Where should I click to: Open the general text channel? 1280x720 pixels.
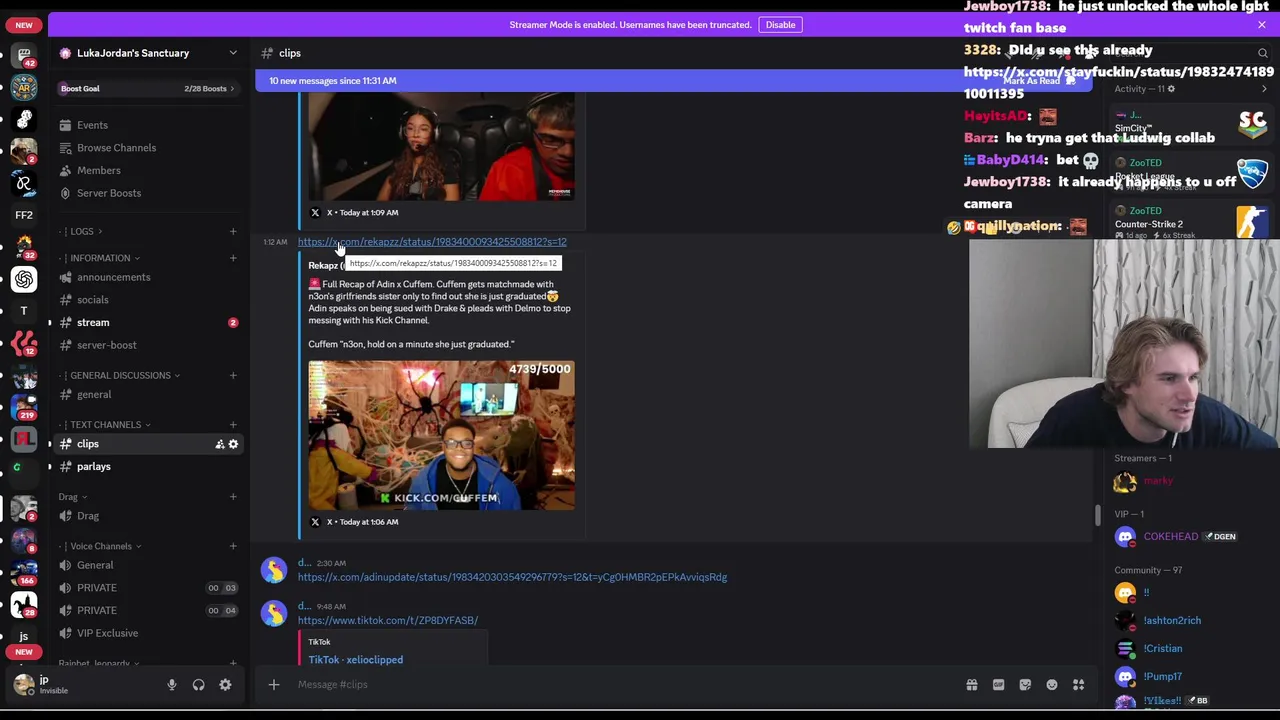148,395
